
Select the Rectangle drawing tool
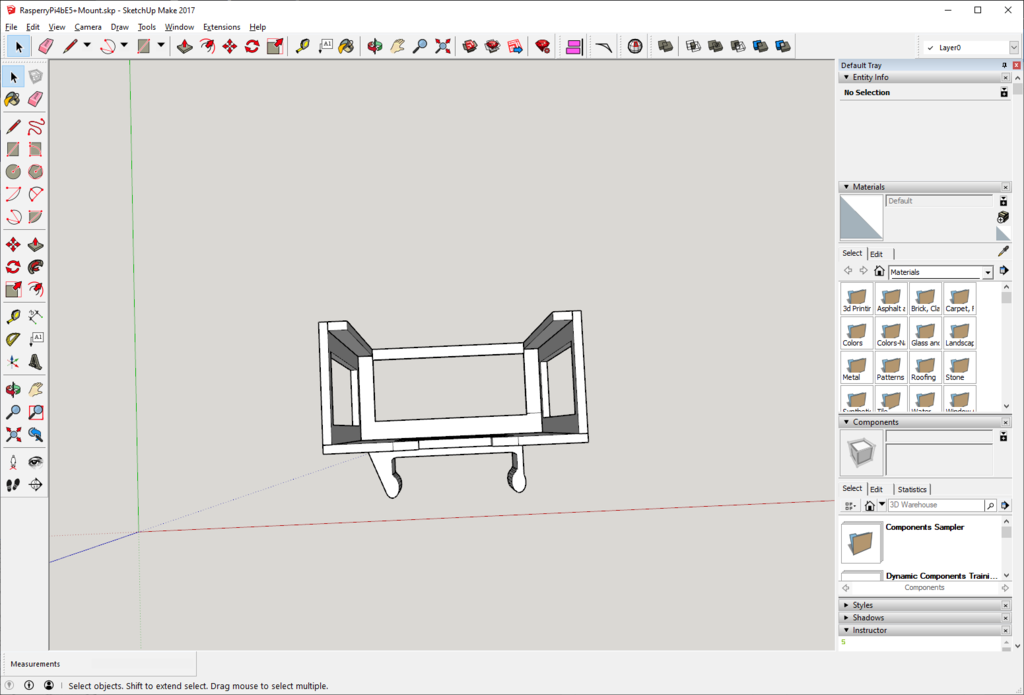(14, 146)
